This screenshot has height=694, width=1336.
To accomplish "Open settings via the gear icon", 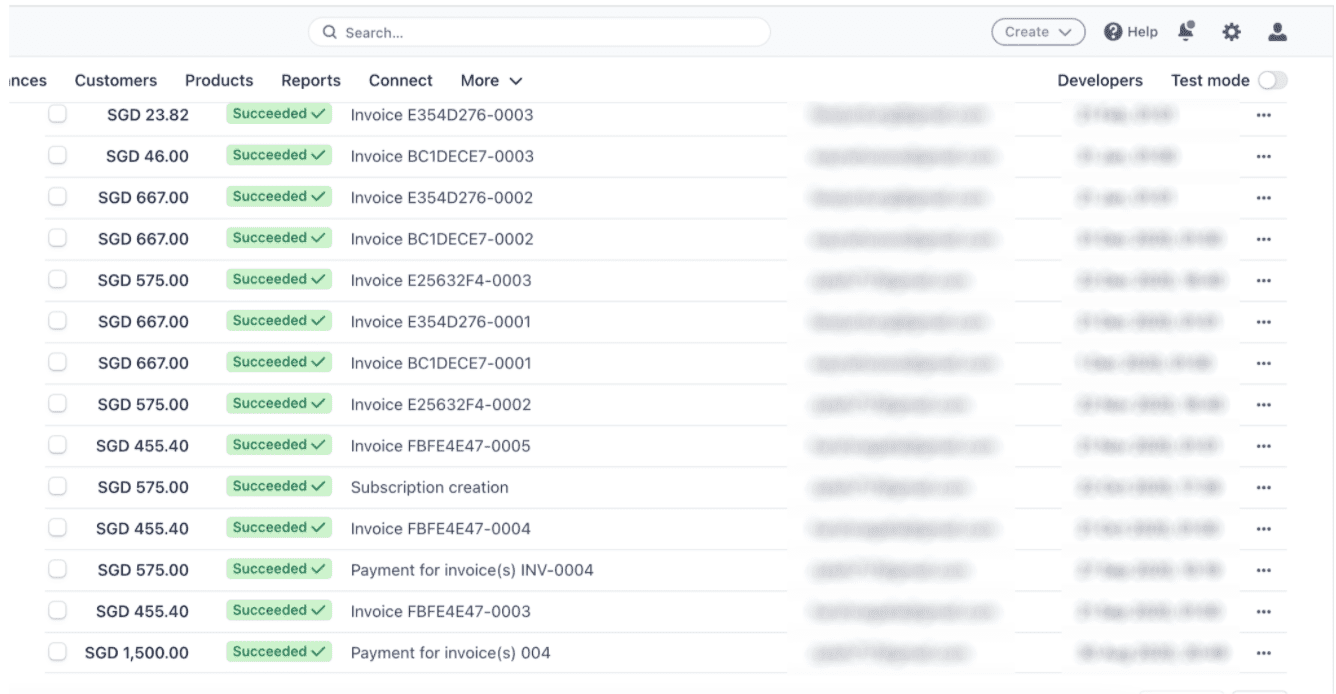I will pos(1231,32).
